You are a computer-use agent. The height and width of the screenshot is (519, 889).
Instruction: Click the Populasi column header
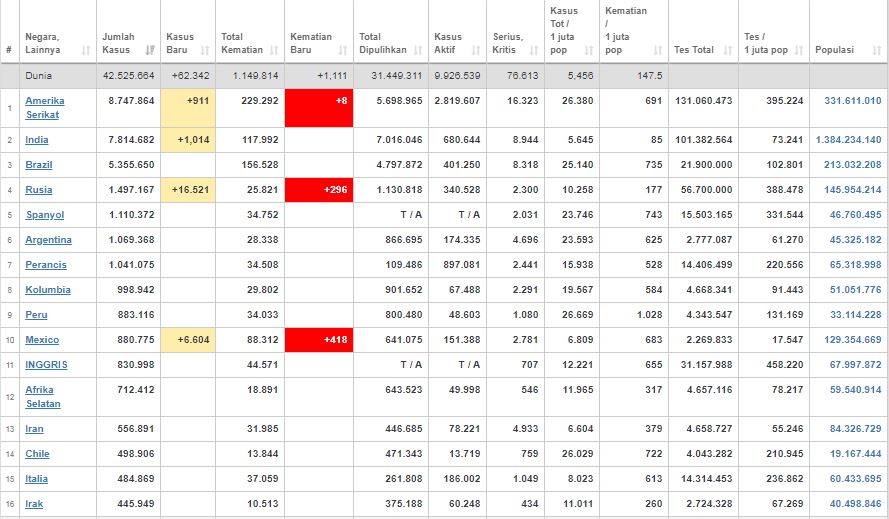coord(835,50)
